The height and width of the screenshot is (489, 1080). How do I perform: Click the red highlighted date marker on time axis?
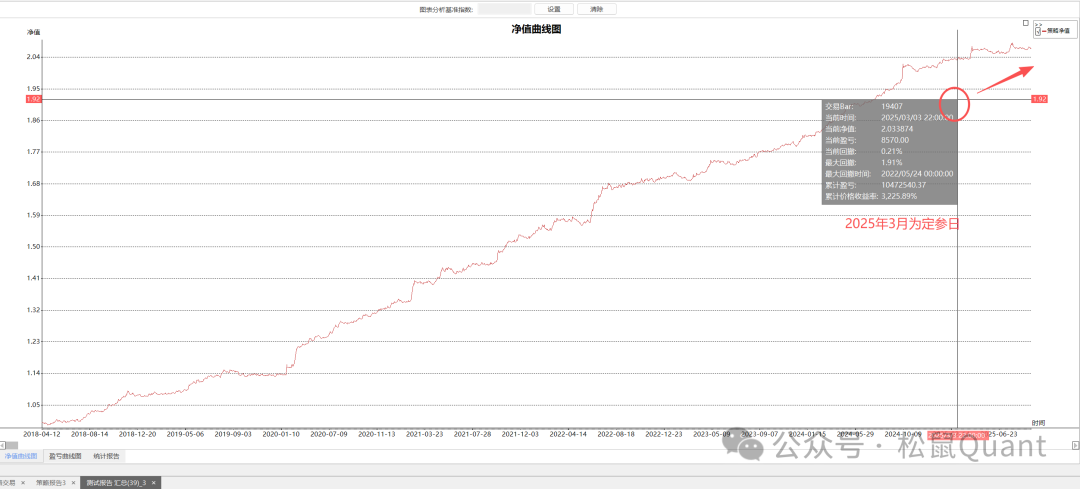pyautogui.click(x=957, y=435)
